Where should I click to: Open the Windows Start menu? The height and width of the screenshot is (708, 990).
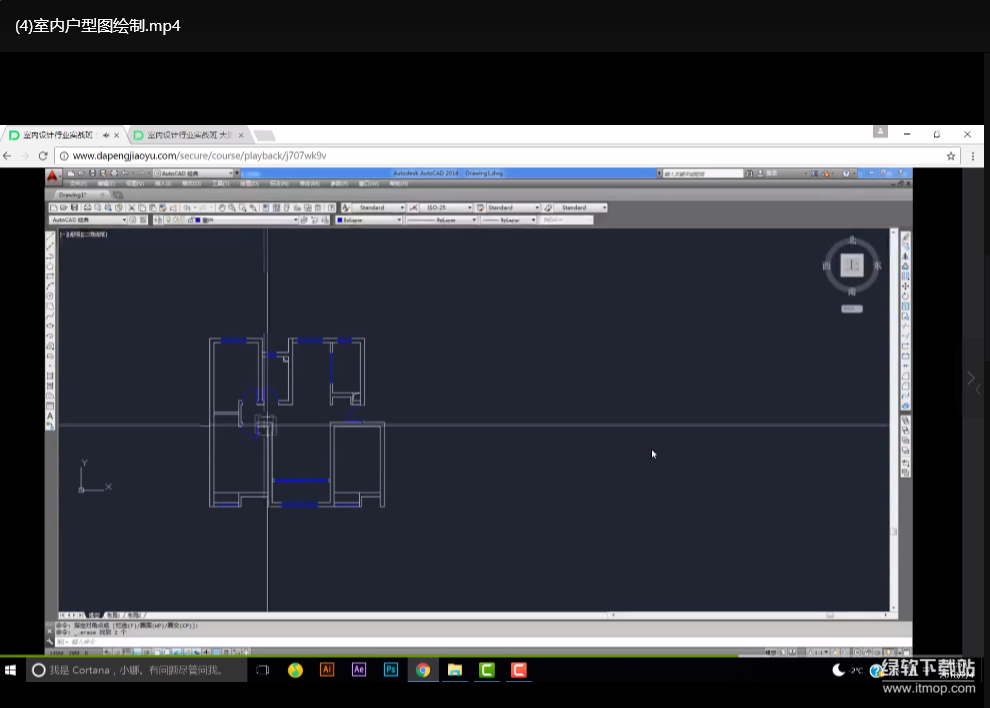click(12, 670)
